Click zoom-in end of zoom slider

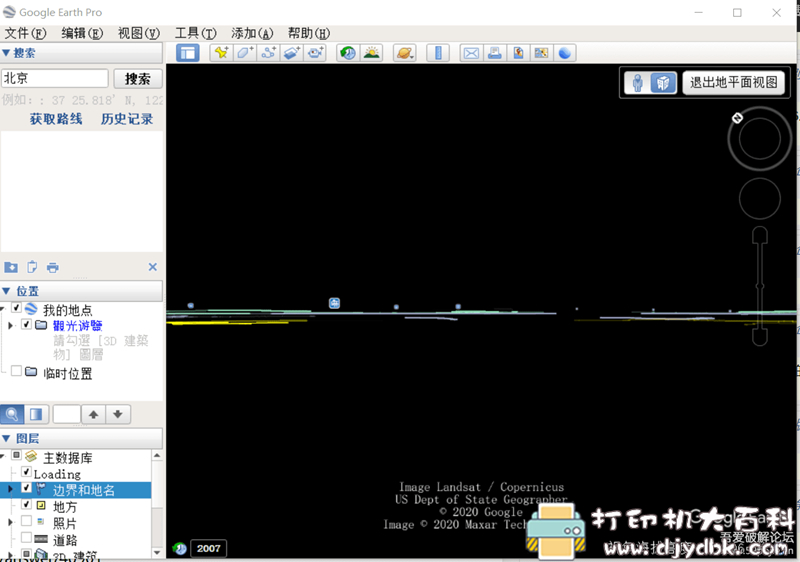click(x=760, y=235)
